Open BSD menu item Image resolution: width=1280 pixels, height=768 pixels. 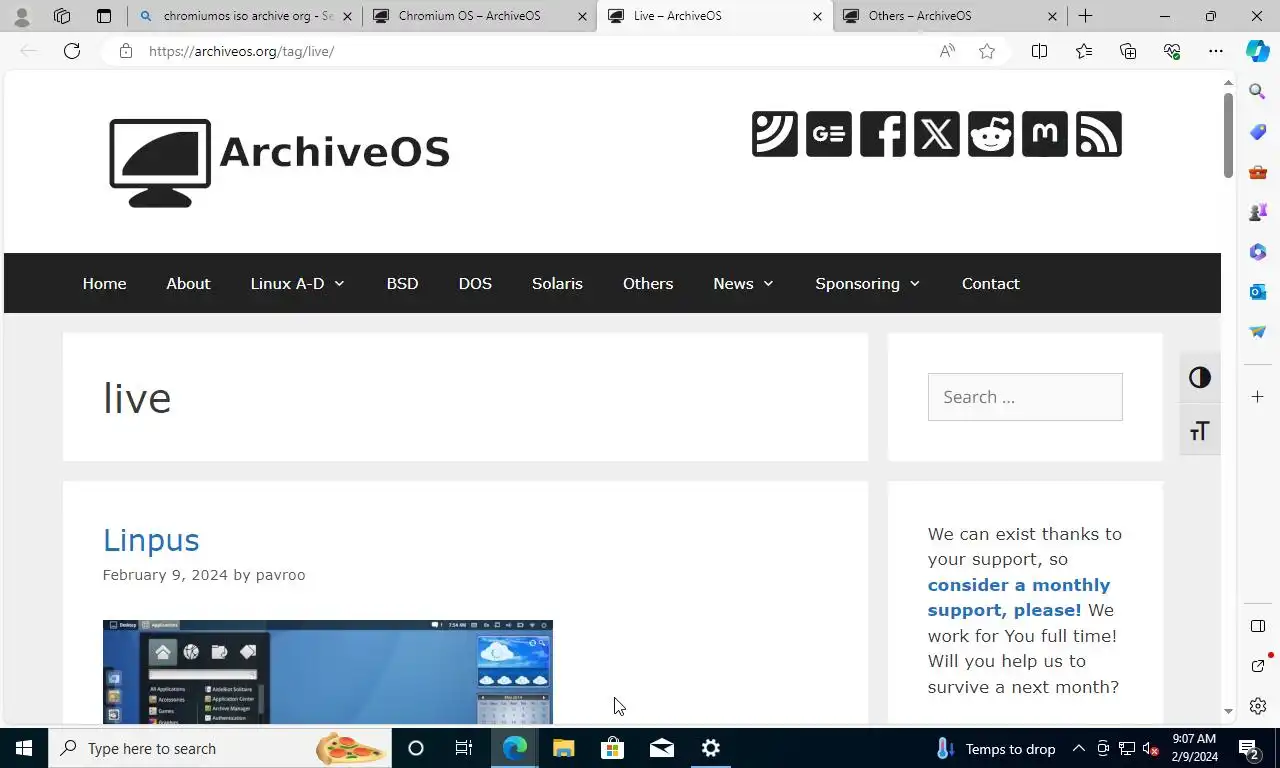tap(402, 283)
